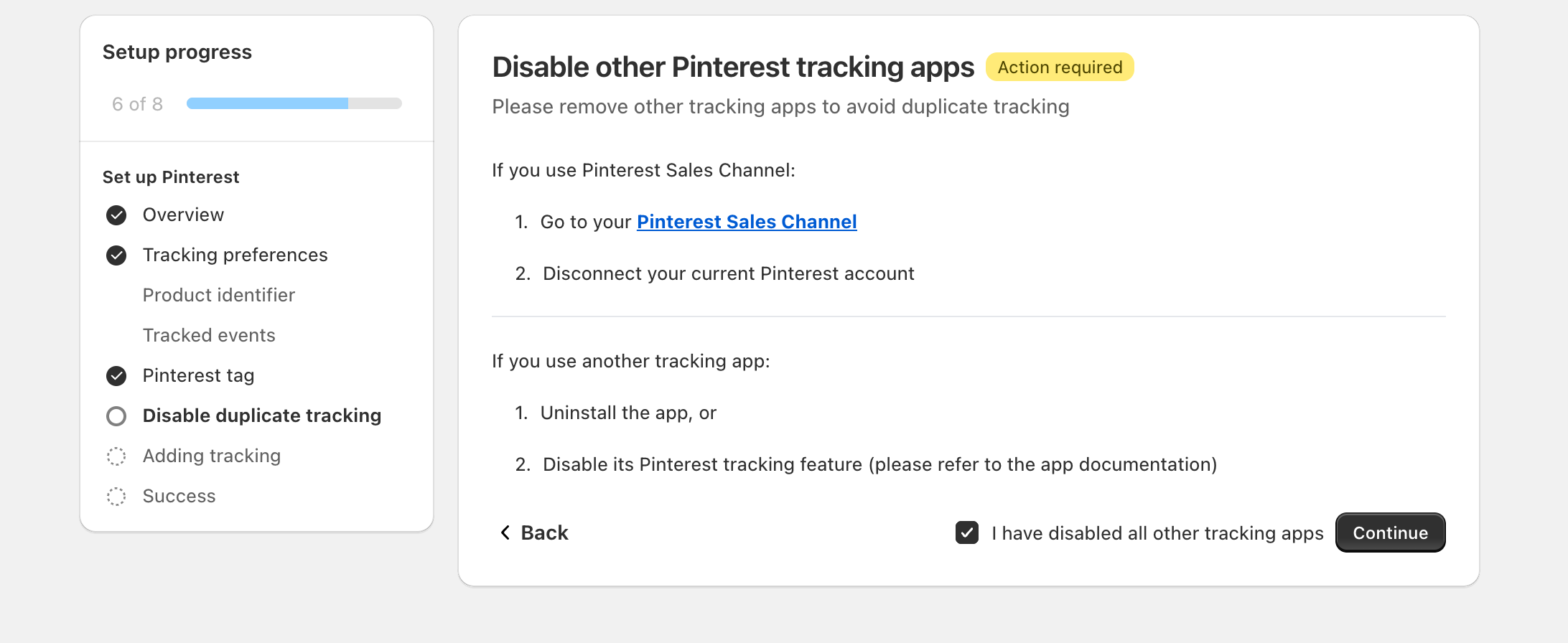Screen dimensions: 1568x643
Task: Open the Overview setup step
Action: tap(183, 215)
